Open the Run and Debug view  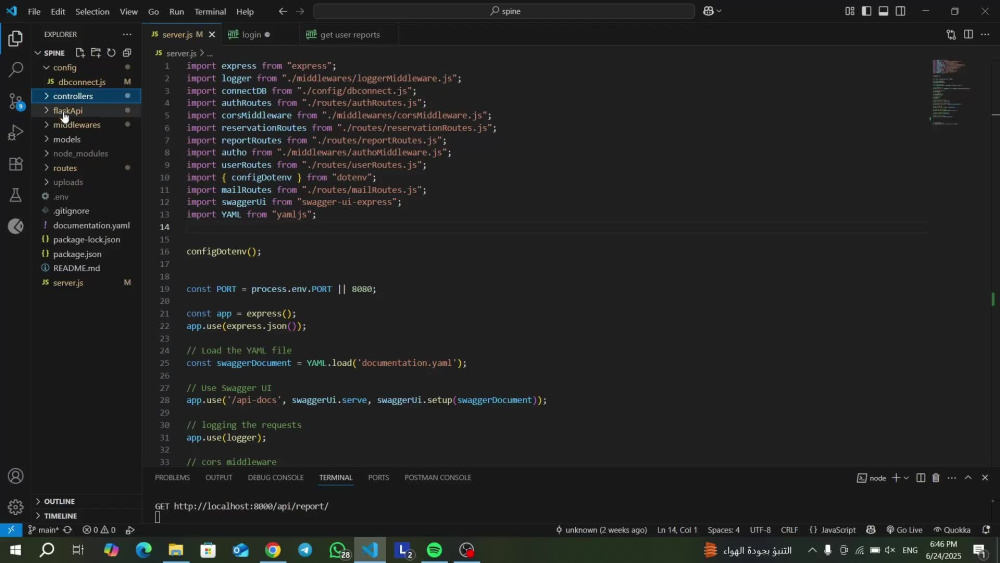coord(15,132)
